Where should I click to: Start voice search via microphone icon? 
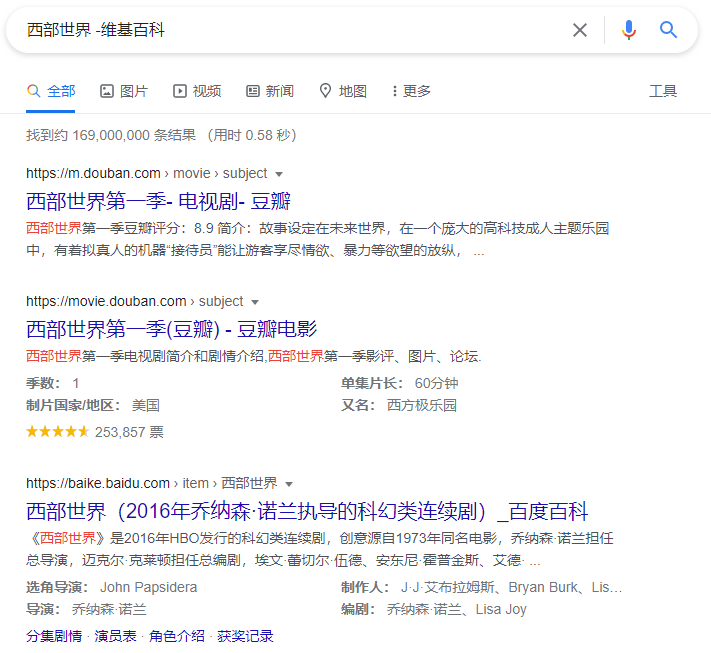[x=628, y=30]
